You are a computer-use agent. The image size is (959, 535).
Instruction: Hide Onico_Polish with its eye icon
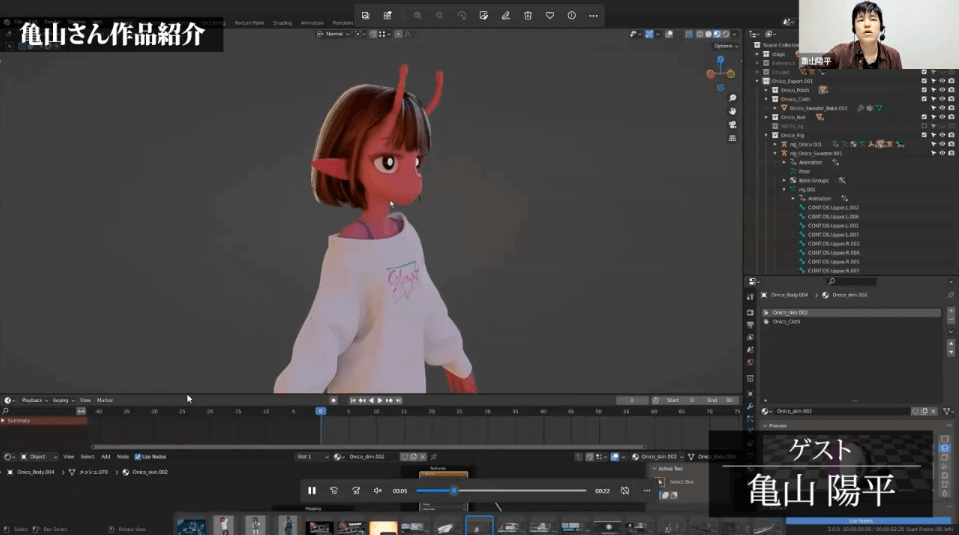click(x=942, y=90)
